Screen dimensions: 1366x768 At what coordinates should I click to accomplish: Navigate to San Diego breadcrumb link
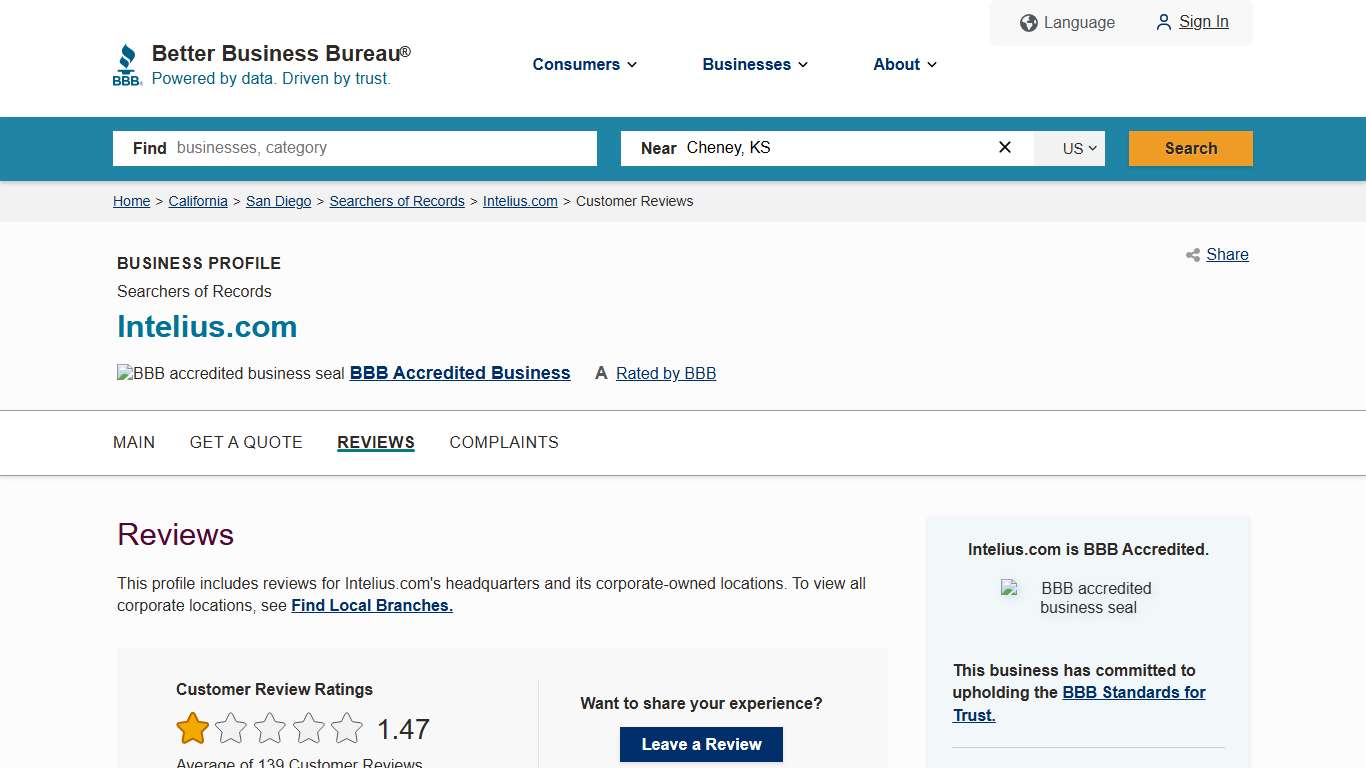pyautogui.click(x=278, y=201)
